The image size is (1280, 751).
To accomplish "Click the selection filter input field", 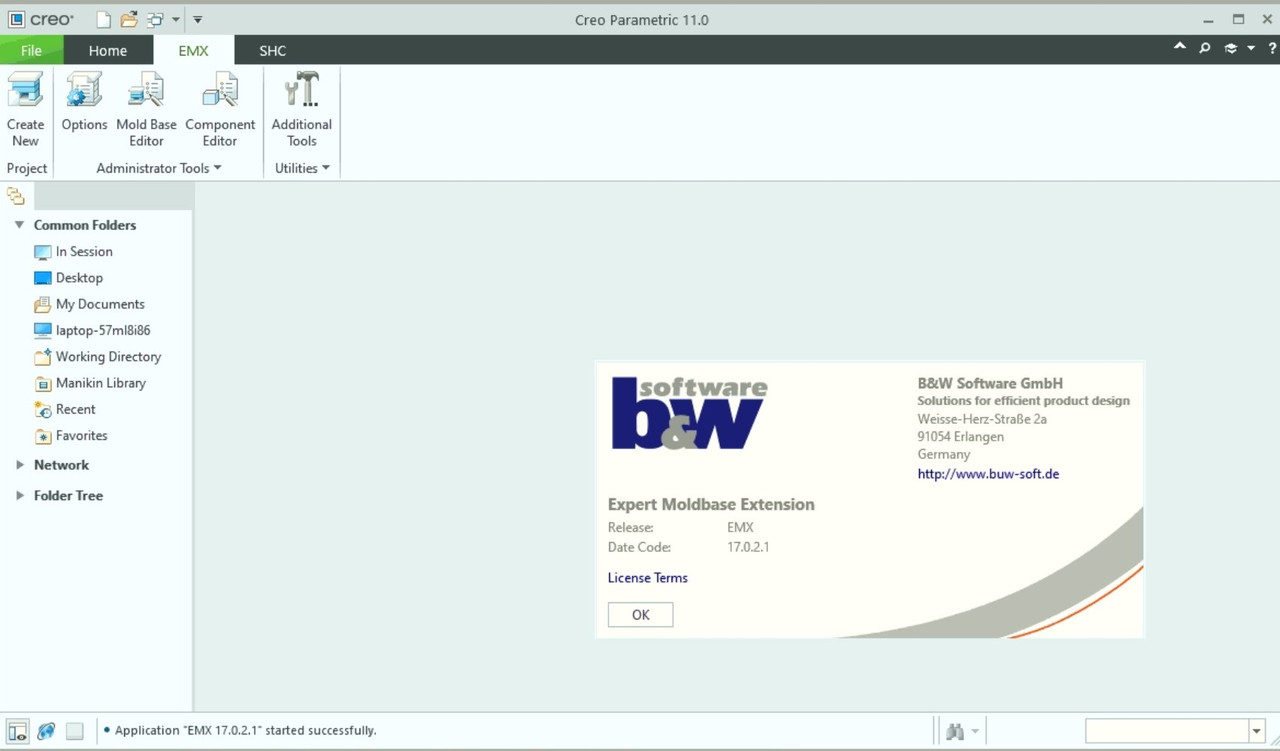I will (1167, 732).
